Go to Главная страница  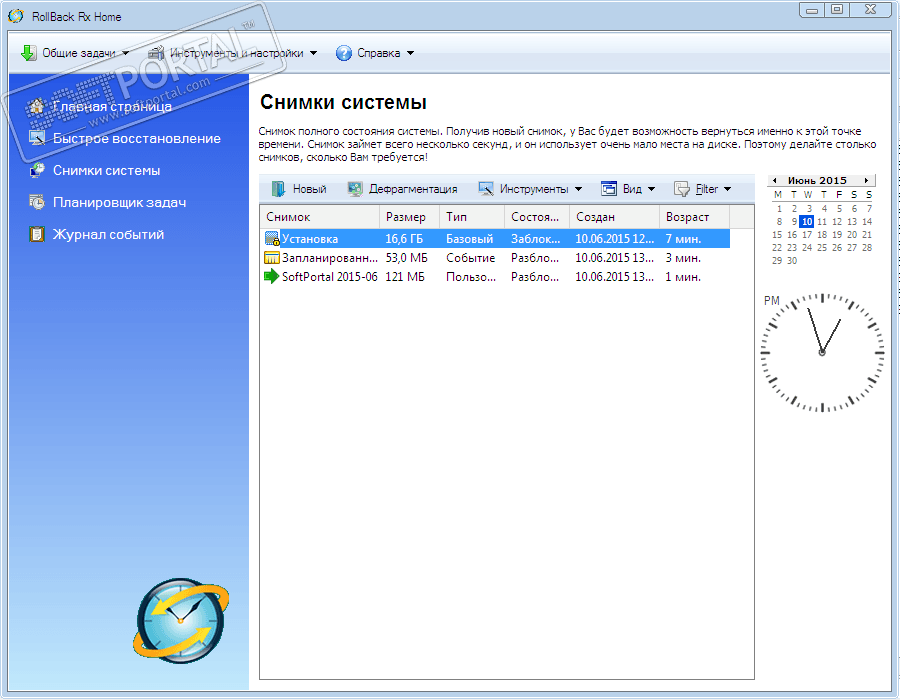point(112,106)
